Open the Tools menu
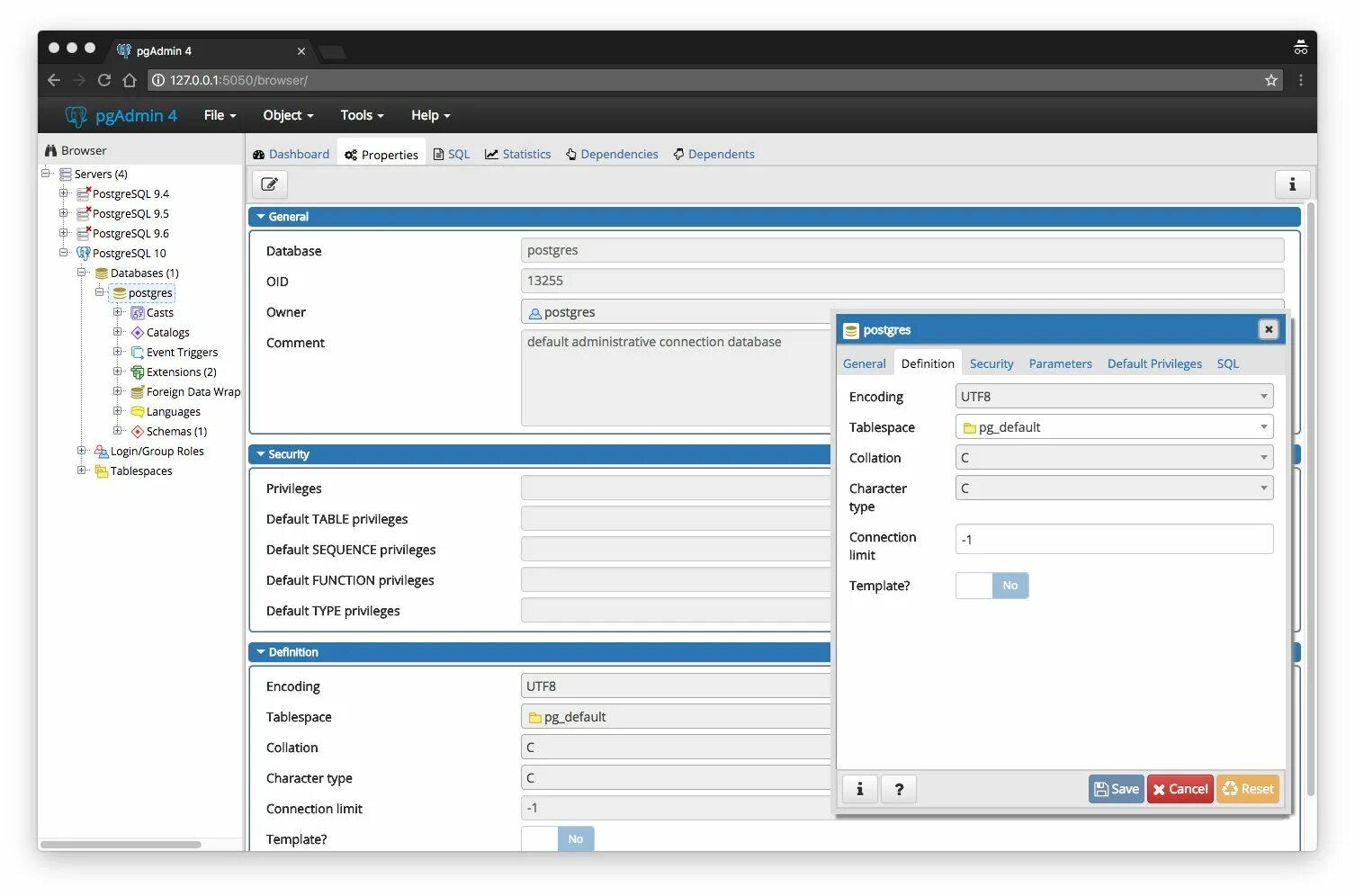Viewport: 1355px width, 896px height. 362,115
